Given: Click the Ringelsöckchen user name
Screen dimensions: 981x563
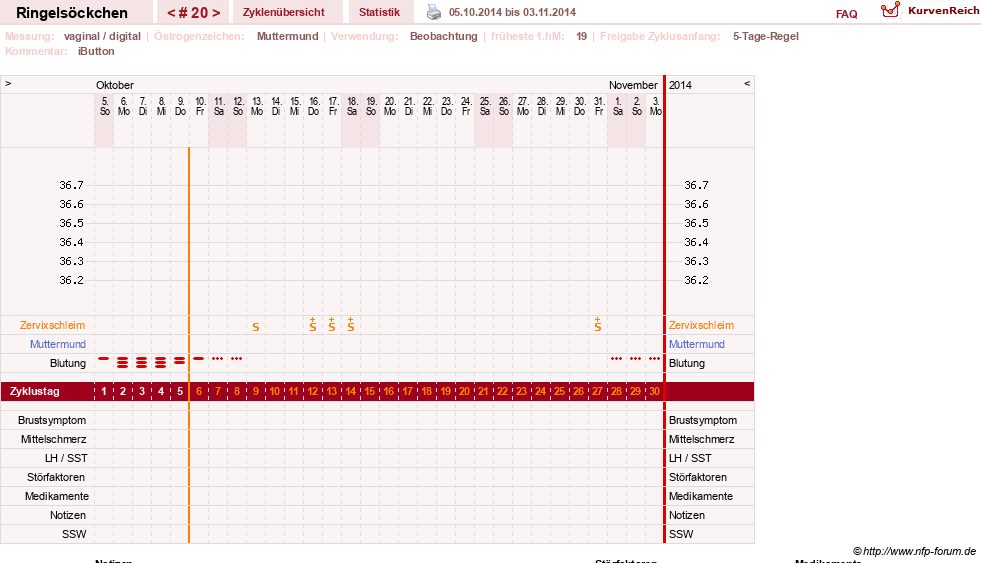Looking at the screenshot, I should (72, 13).
